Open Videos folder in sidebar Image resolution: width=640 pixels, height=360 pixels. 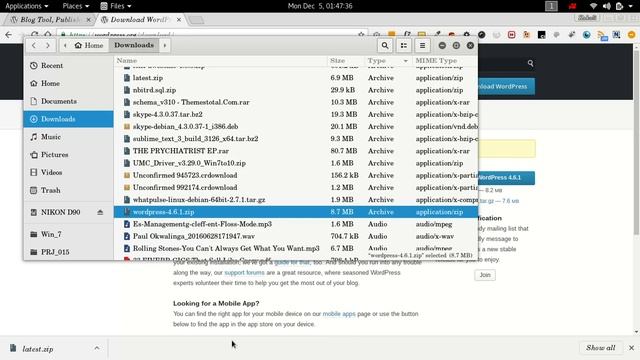68,172
